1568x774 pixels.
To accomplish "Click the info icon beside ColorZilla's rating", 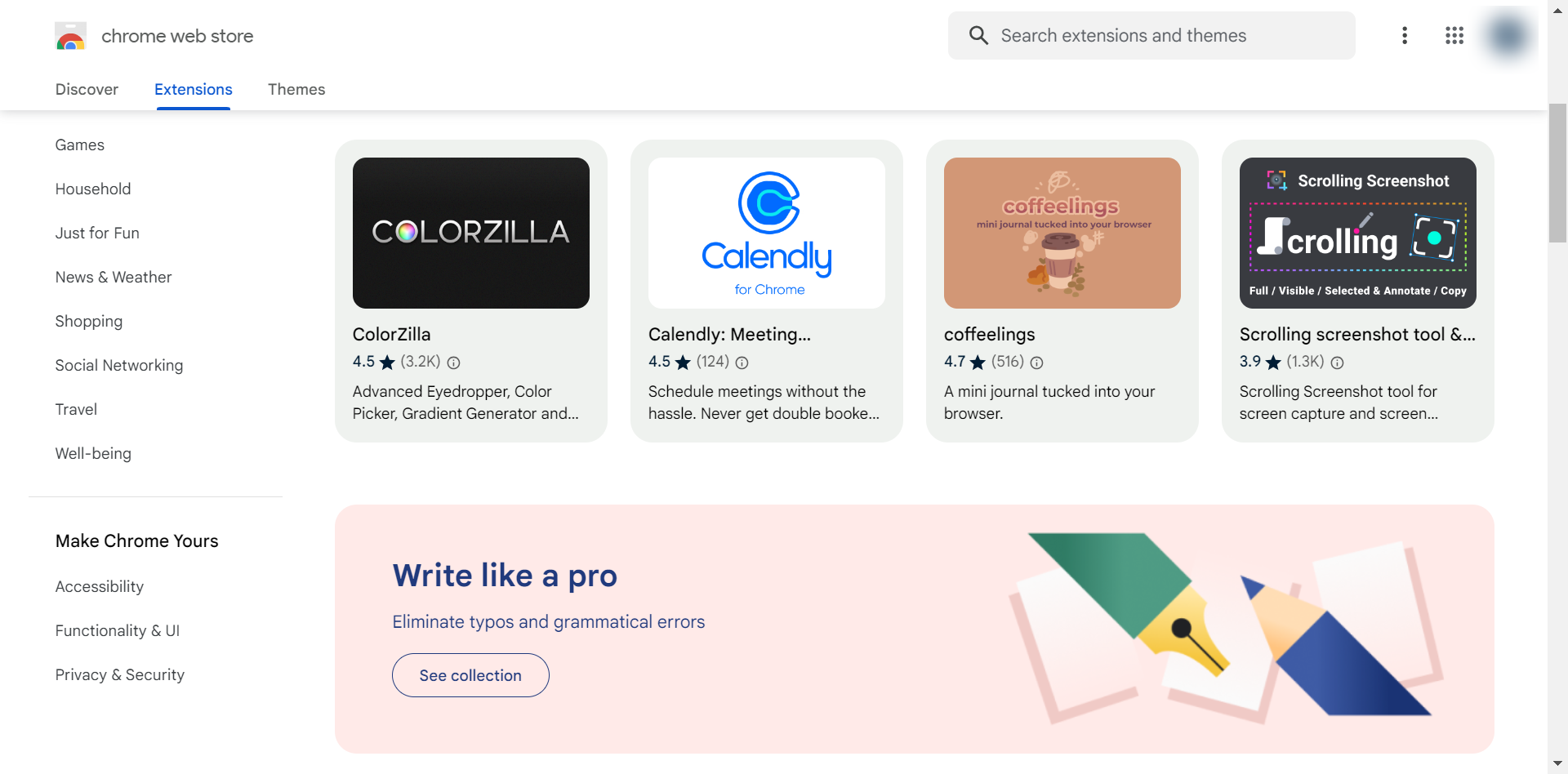I will 454,363.
